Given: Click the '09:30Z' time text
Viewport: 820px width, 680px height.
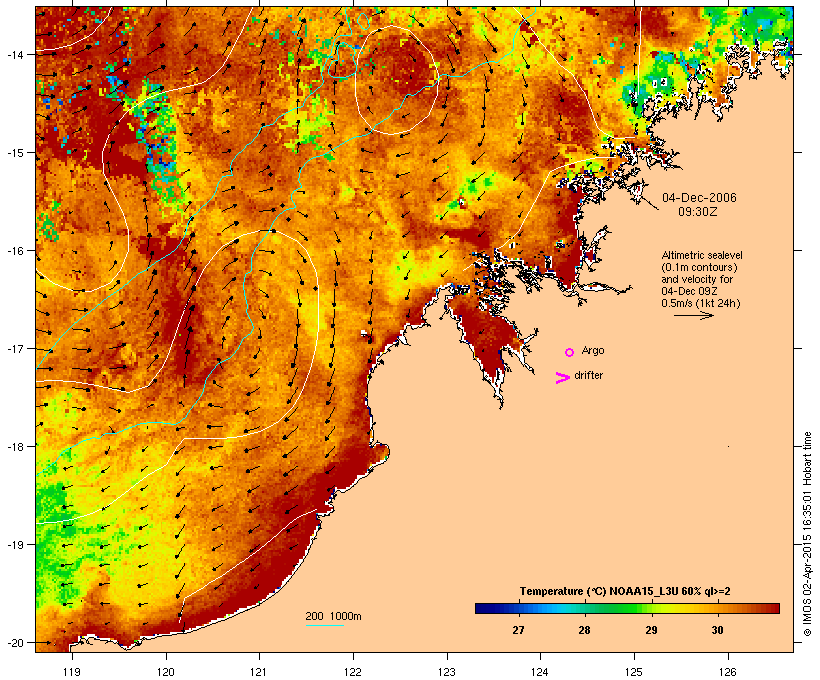Looking at the screenshot, I should pyautogui.click(x=698, y=212).
